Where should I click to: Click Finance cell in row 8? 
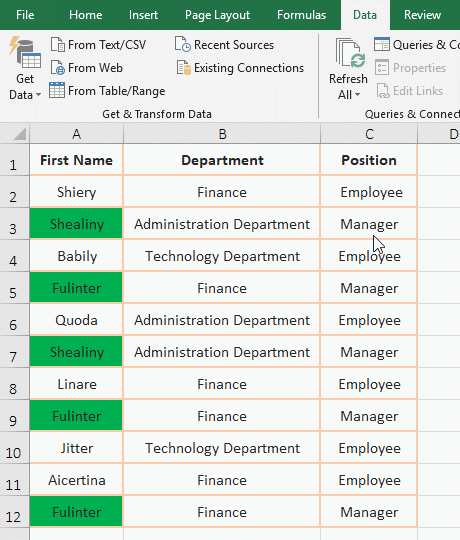[x=222, y=384]
